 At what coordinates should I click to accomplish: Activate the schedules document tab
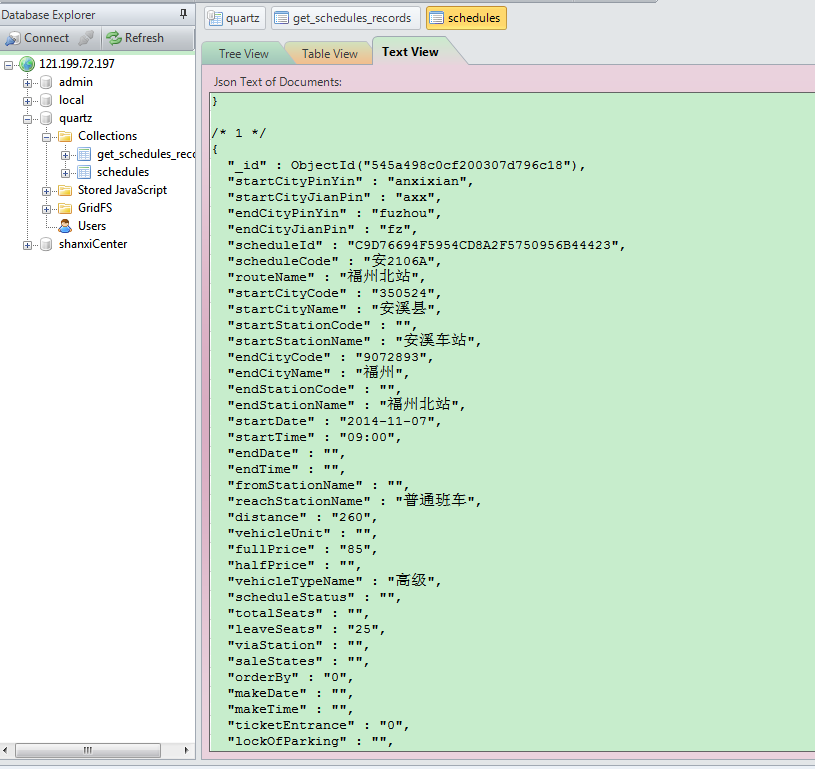coord(466,18)
